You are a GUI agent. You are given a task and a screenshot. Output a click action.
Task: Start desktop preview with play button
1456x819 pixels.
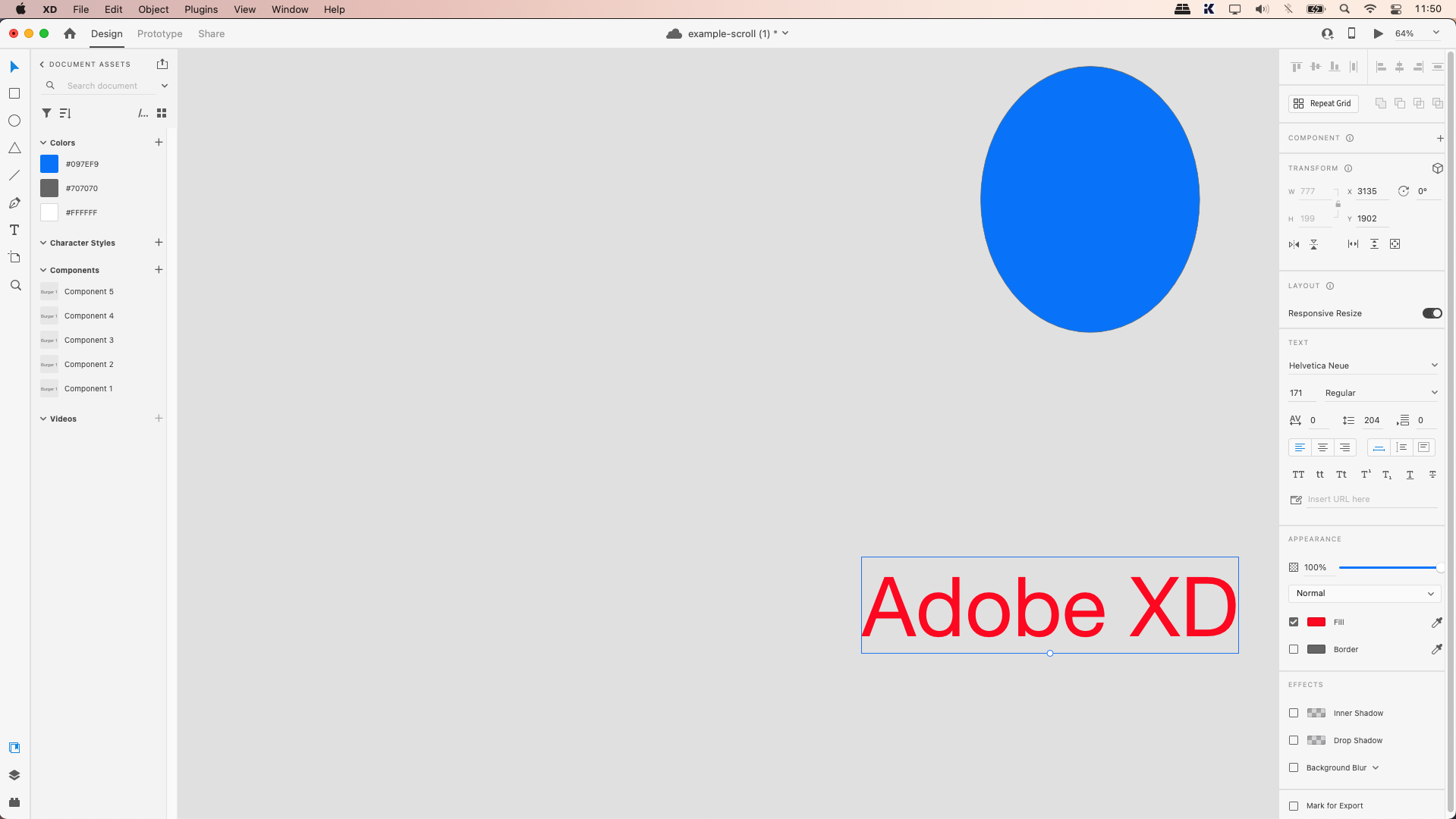(1379, 33)
